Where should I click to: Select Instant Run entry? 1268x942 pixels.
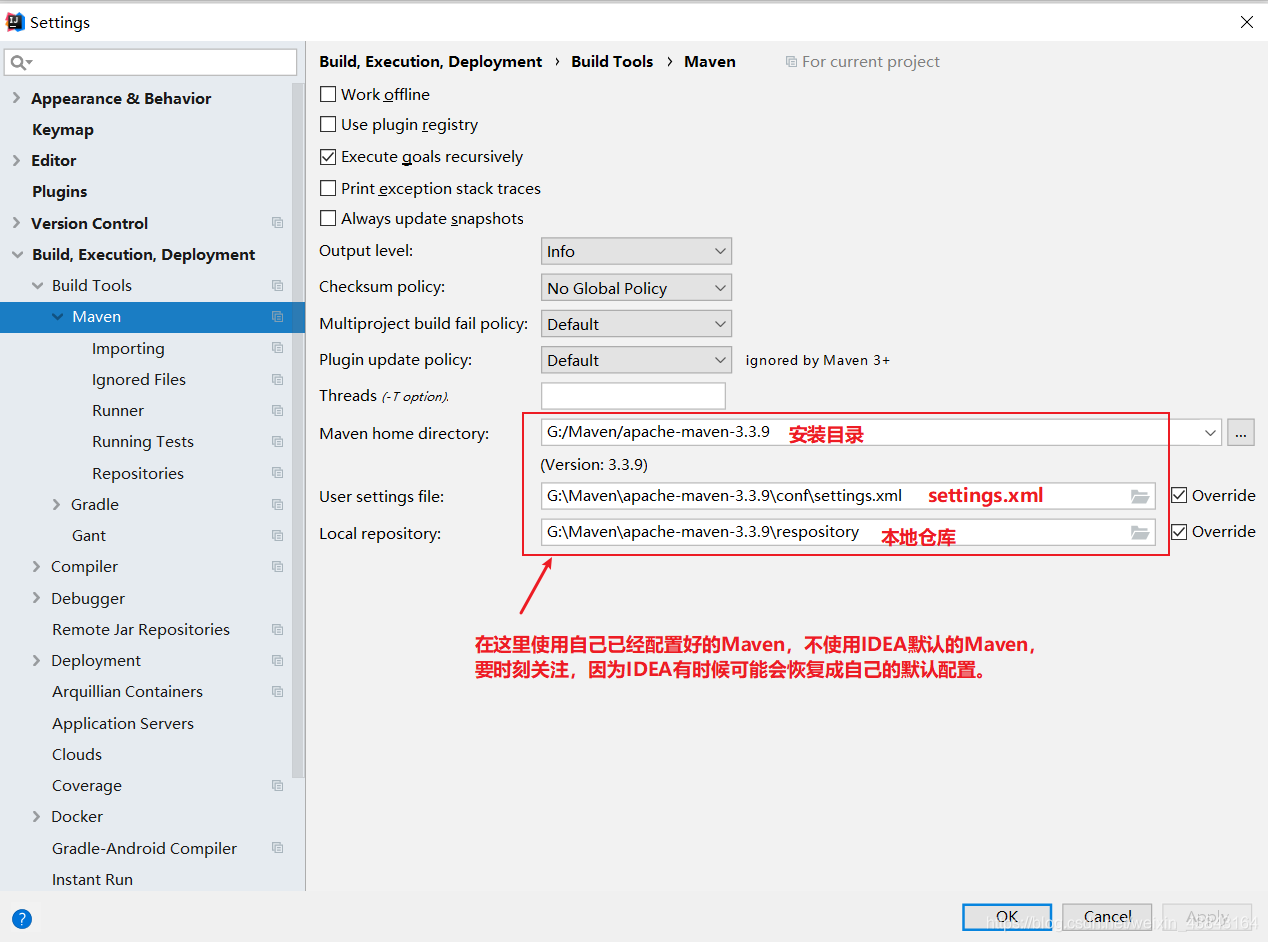[92, 879]
